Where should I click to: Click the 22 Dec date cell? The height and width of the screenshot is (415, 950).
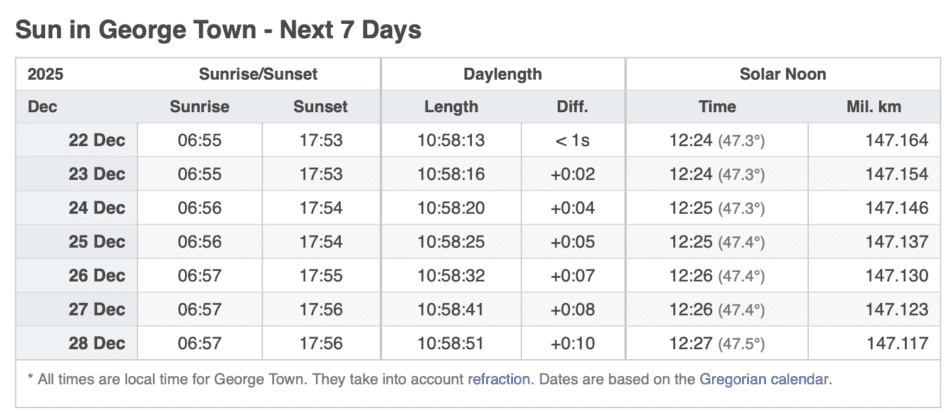point(96,140)
